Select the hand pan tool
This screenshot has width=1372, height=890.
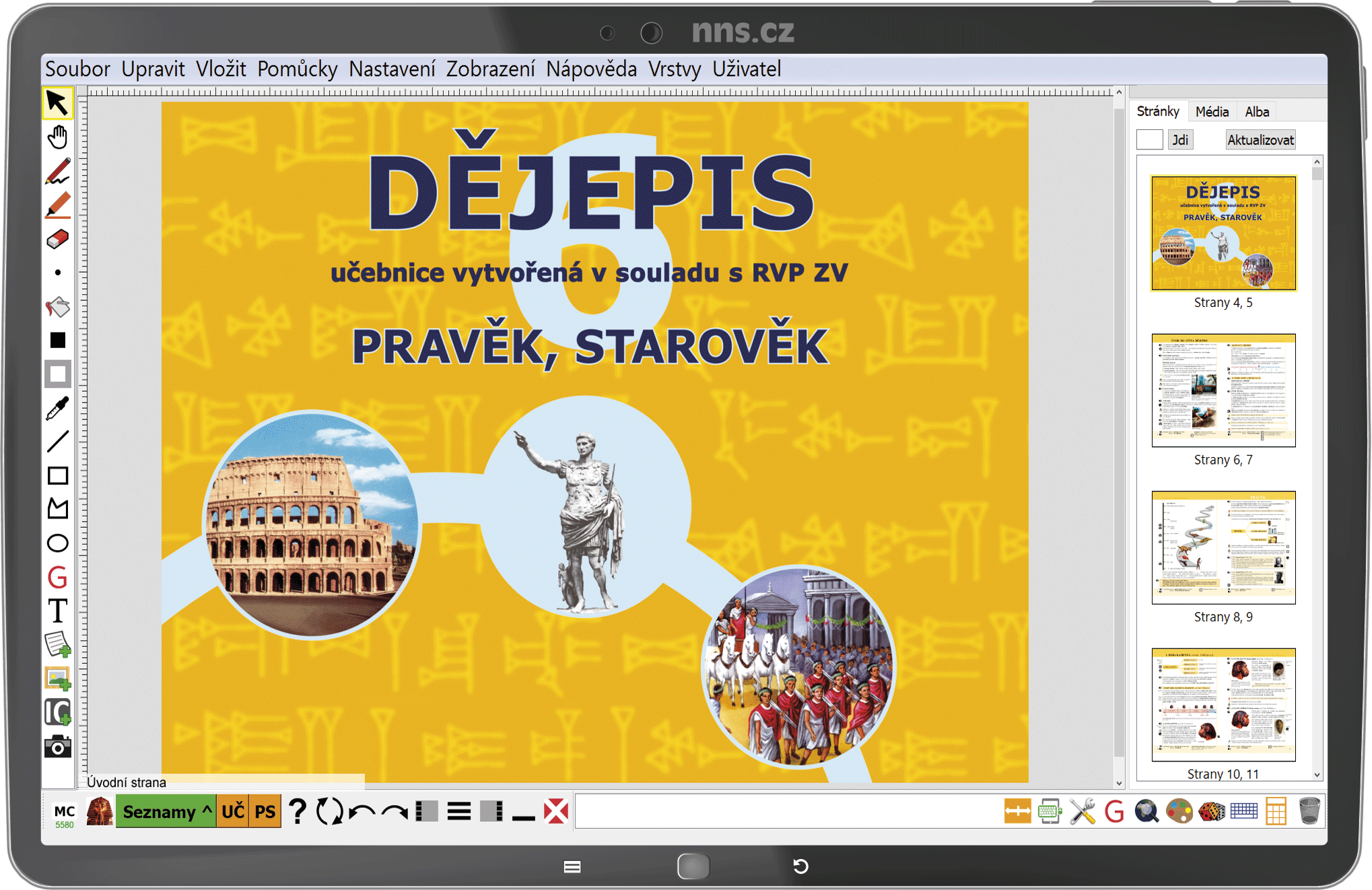pyautogui.click(x=58, y=137)
